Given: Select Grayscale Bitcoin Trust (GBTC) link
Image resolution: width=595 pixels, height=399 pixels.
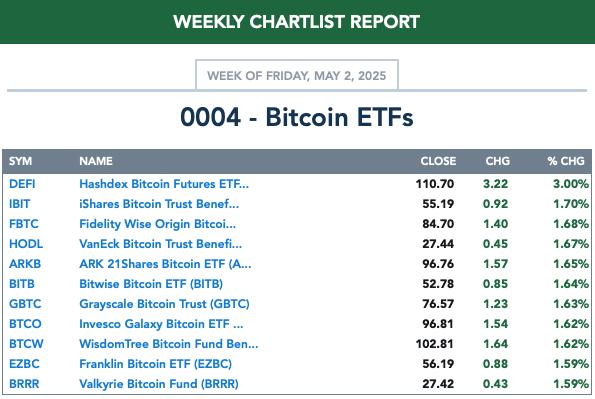Looking at the screenshot, I should tap(164, 304).
